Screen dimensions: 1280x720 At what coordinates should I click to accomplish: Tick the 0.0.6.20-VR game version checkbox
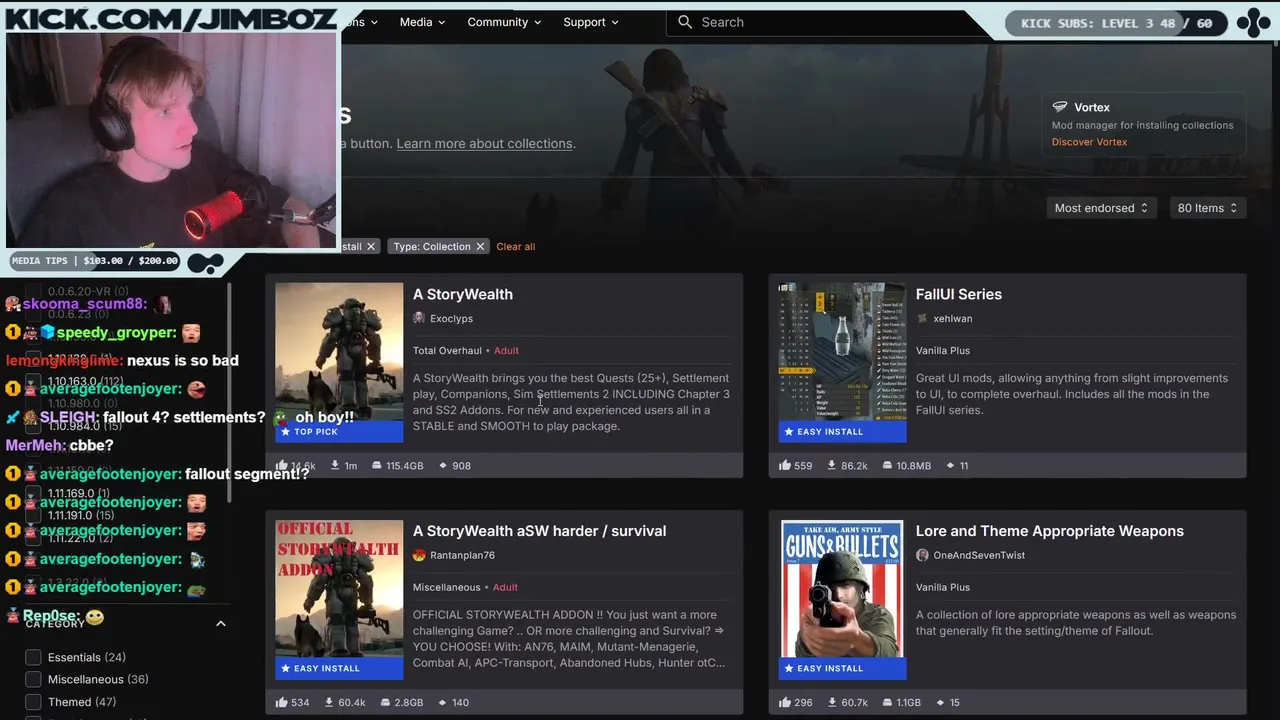pos(33,291)
